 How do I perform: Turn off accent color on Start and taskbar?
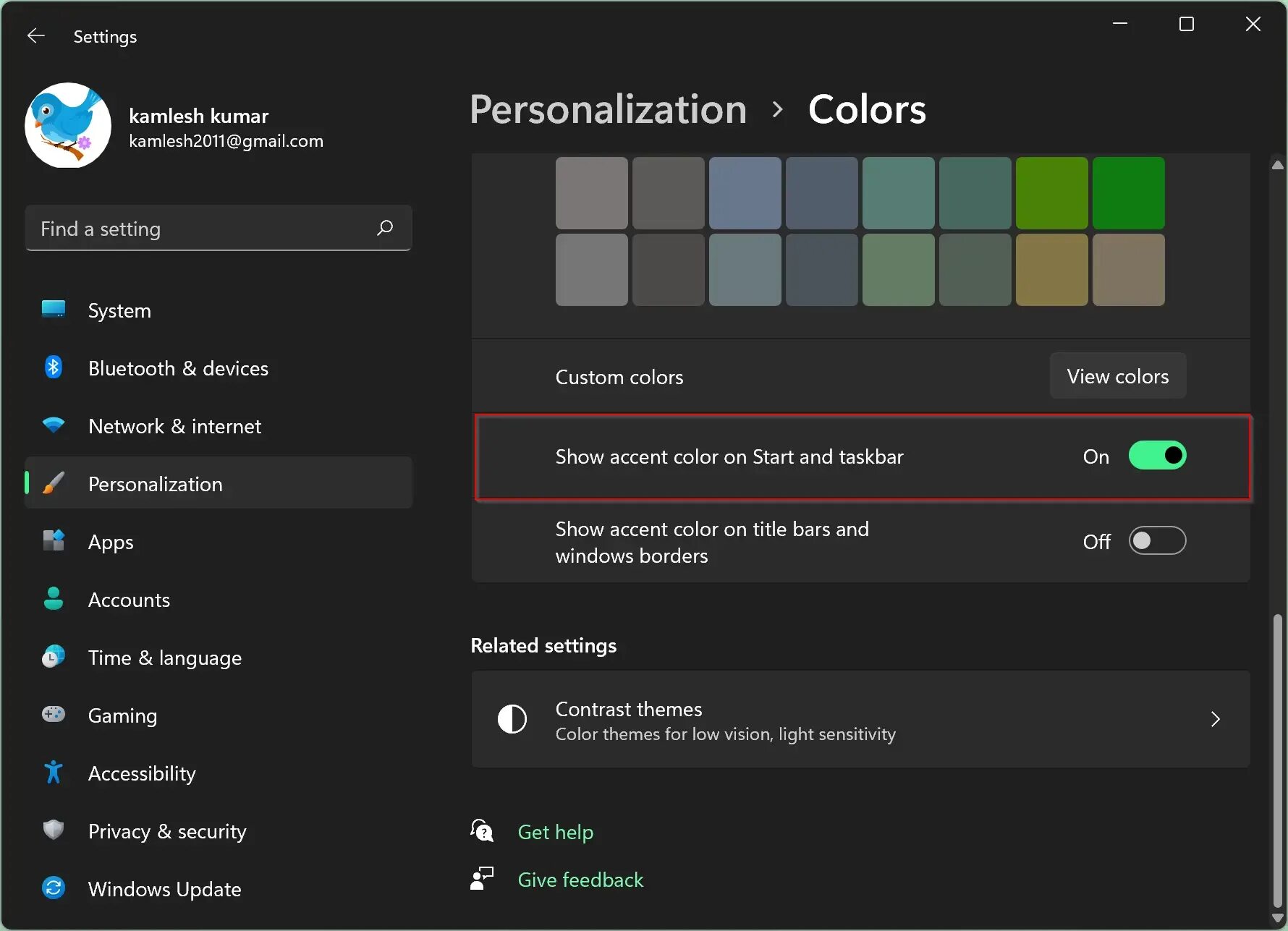coord(1157,456)
